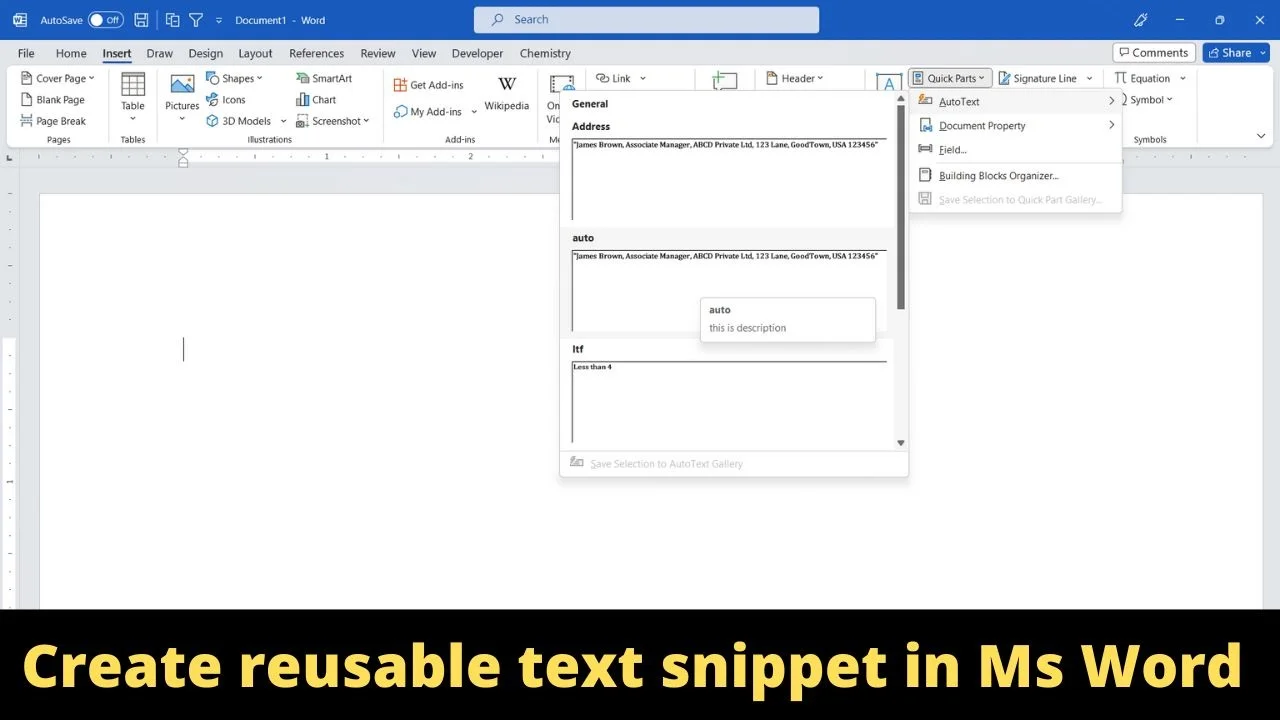
Task: Click the icon beside the Save icon
Action: (172, 20)
